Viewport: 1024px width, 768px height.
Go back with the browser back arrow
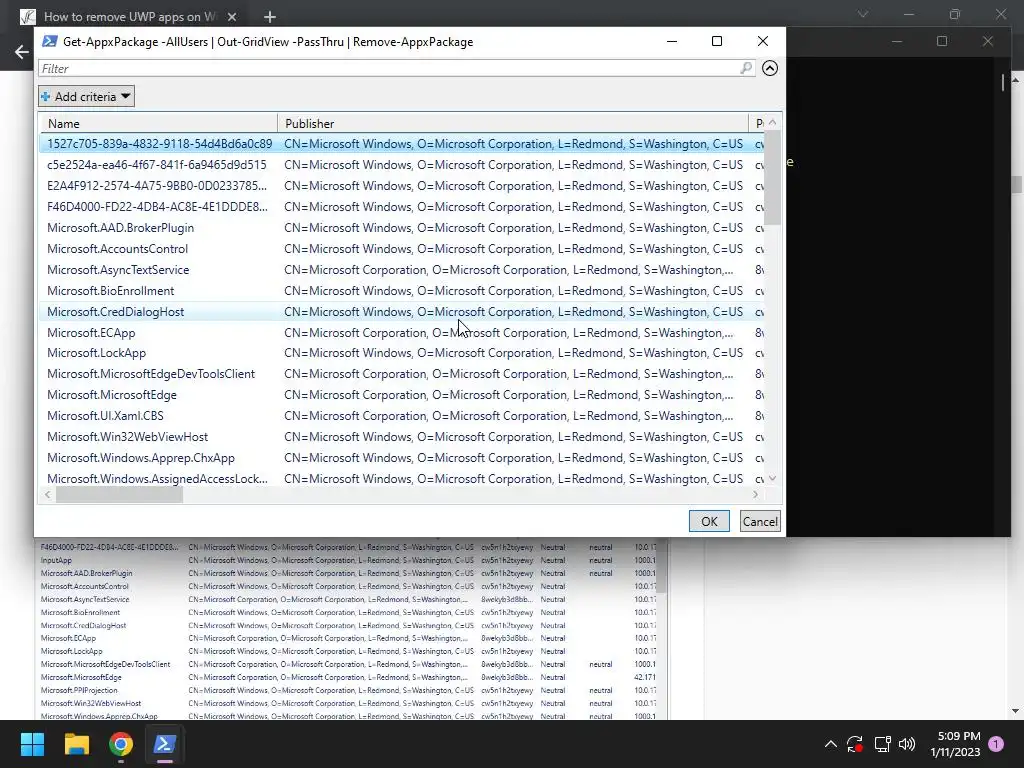coord(22,52)
